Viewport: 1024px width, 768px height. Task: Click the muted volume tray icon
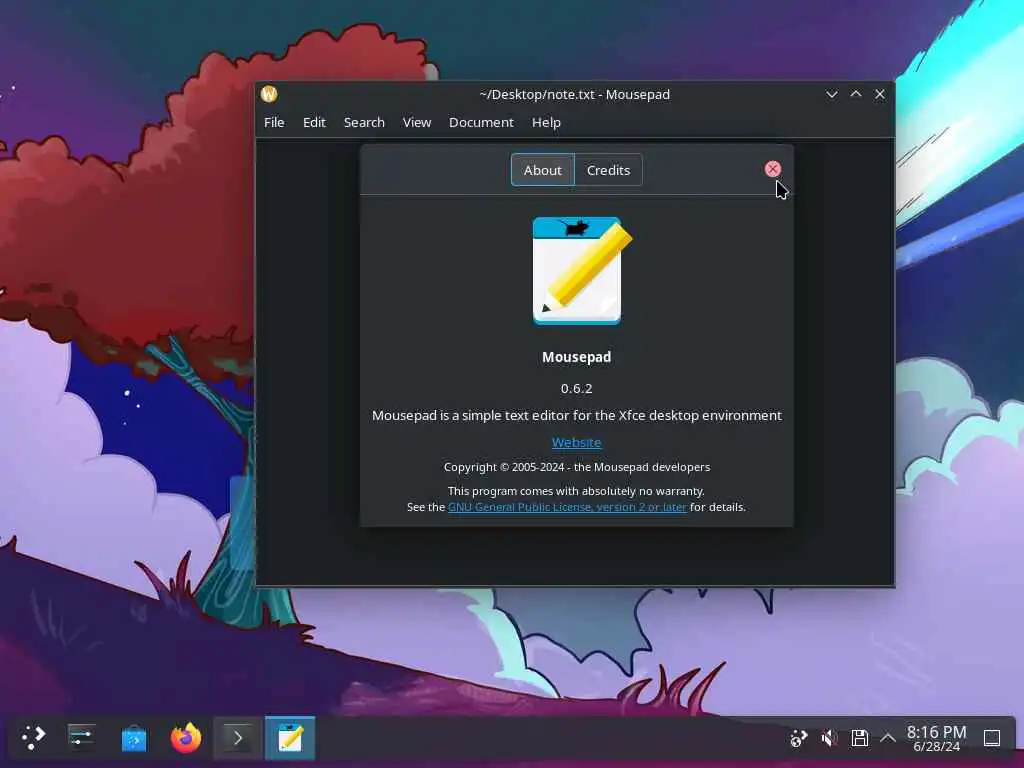tap(829, 738)
